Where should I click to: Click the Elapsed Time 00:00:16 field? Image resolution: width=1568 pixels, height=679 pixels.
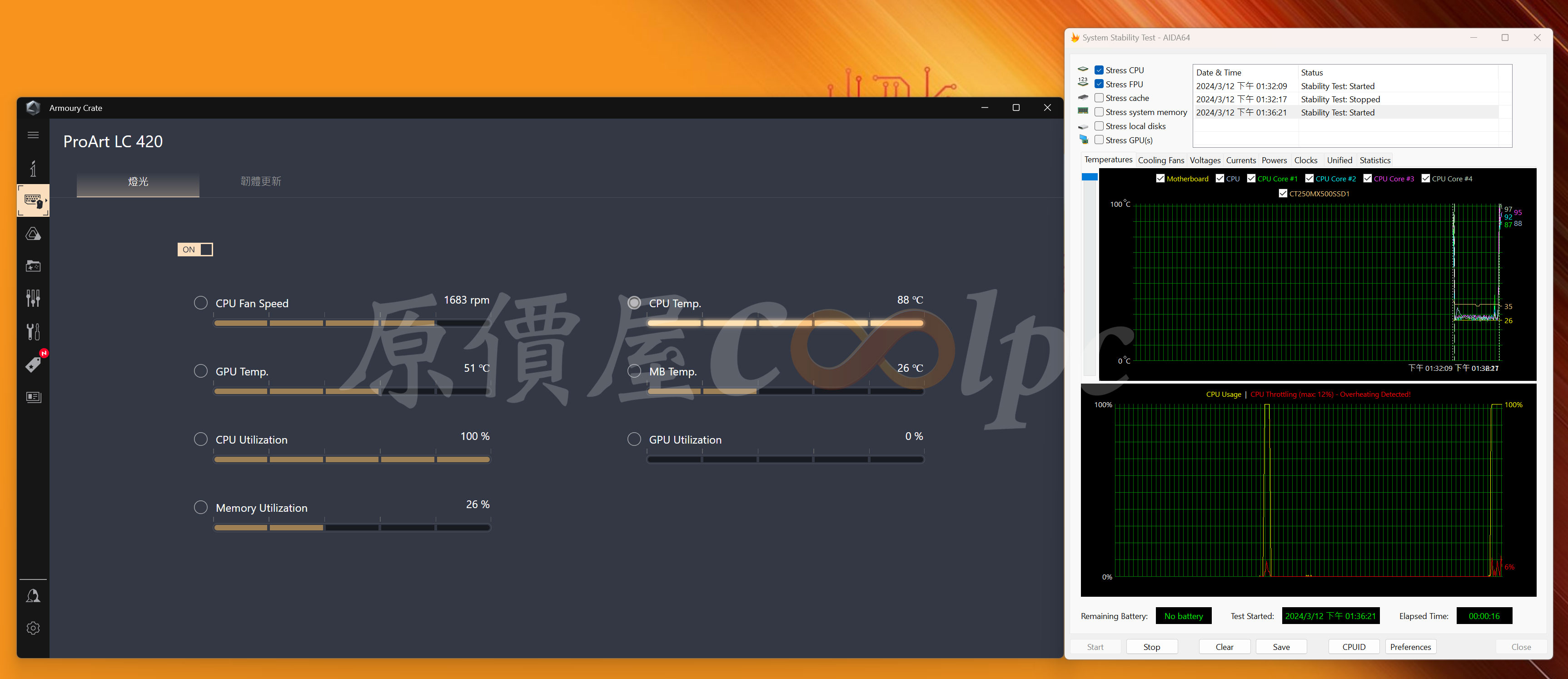[x=1483, y=616]
